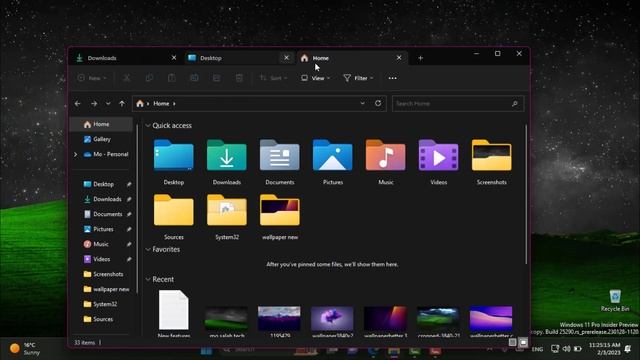640x360 pixels.
Task: Select the System32 folder in Quick access
Action: (x=227, y=217)
